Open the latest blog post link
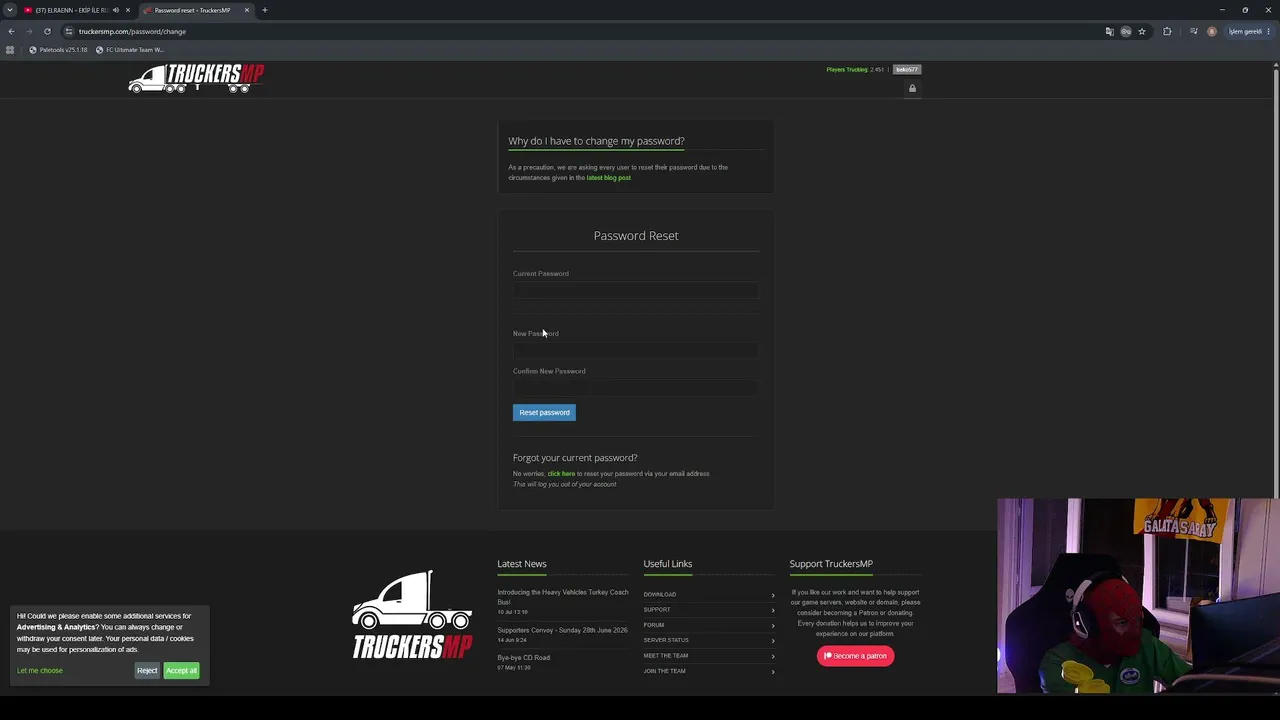This screenshot has height=720, width=1280. pyautogui.click(x=609, y=178)
